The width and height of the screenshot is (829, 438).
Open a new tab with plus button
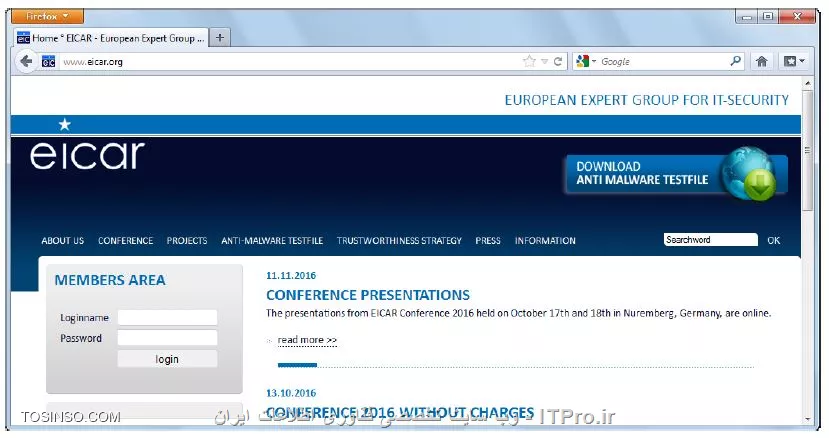(220, 38)
